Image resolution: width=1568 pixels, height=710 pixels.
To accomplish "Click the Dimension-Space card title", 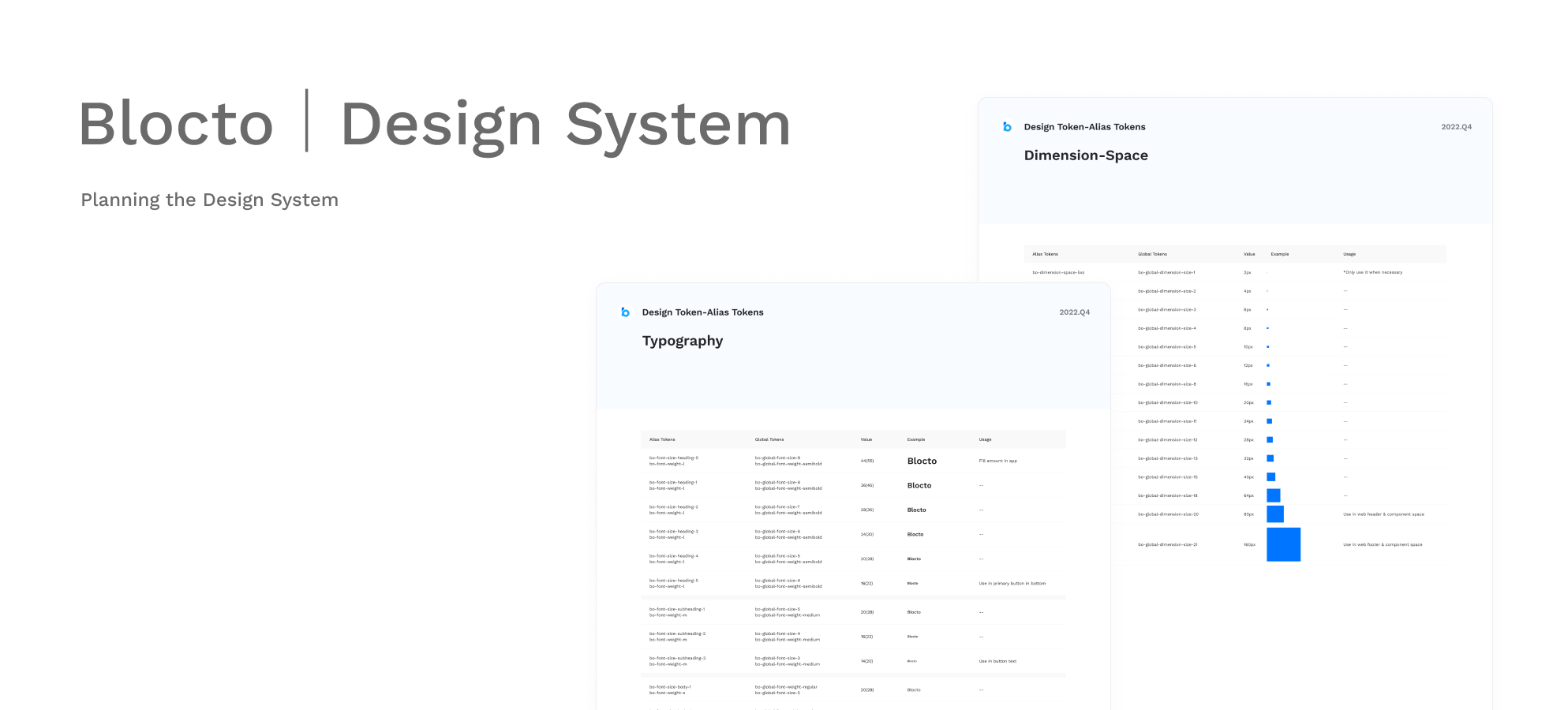I will [1085, 155].
